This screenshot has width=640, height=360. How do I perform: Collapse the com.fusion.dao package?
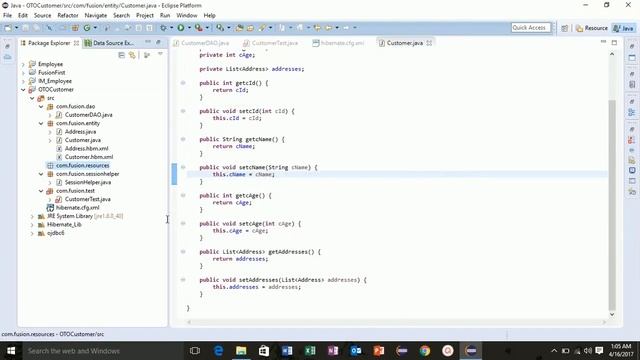coord(41,107)
